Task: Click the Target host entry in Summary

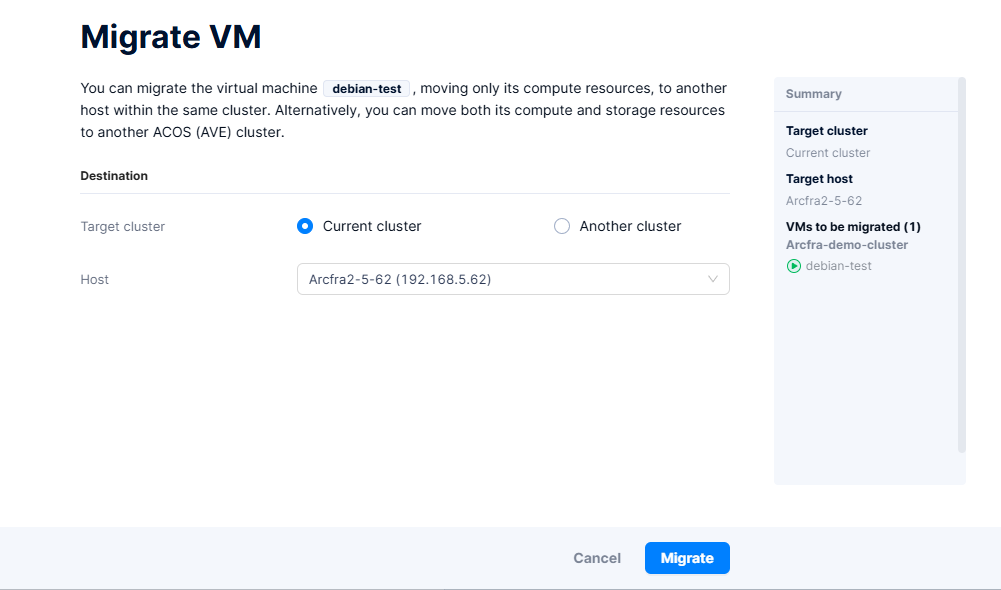Action: point(819,179)
